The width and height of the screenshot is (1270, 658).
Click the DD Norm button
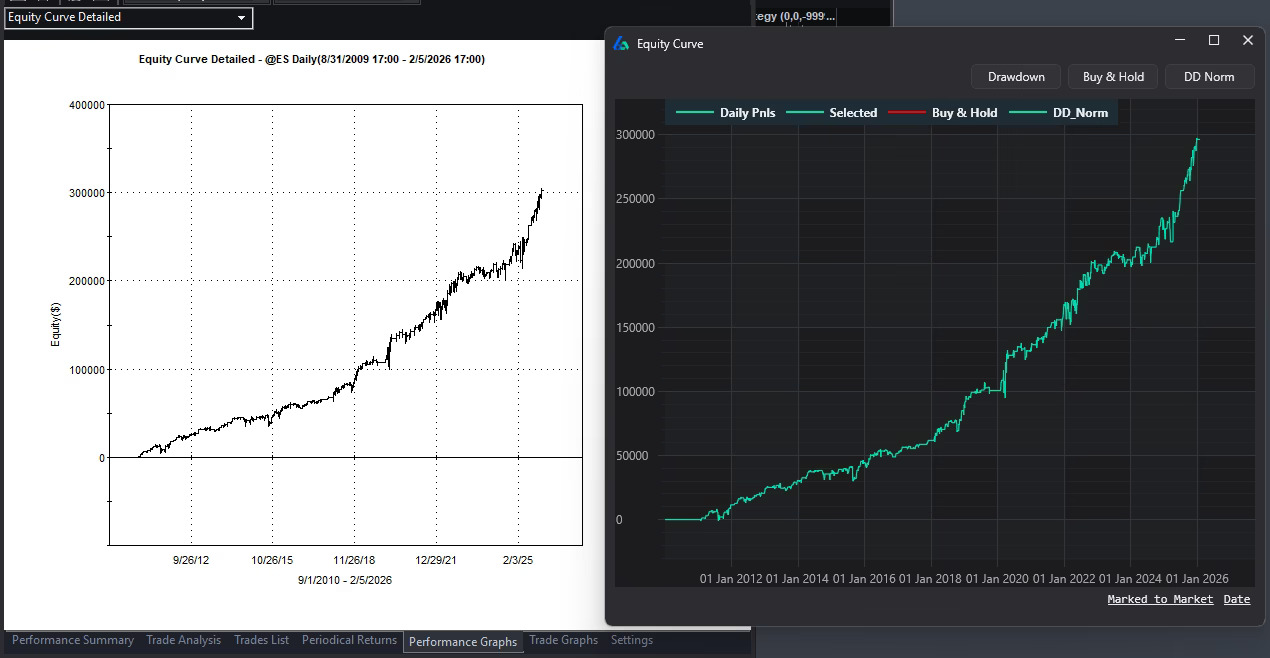tap(1209, 77)
